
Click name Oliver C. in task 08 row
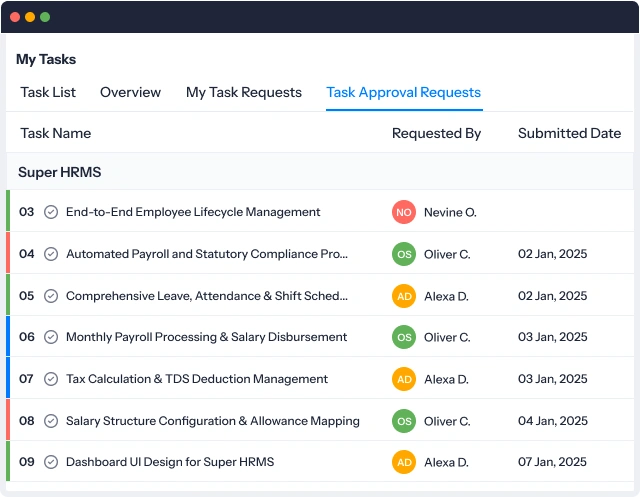447,422
